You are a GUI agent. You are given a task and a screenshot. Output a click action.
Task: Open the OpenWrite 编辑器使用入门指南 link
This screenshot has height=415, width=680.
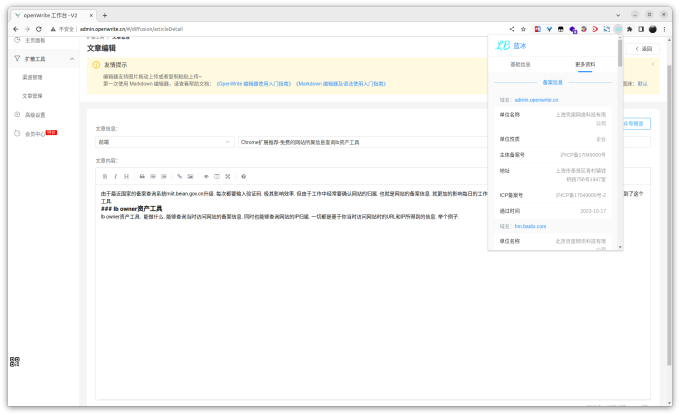tap(252, 84)
